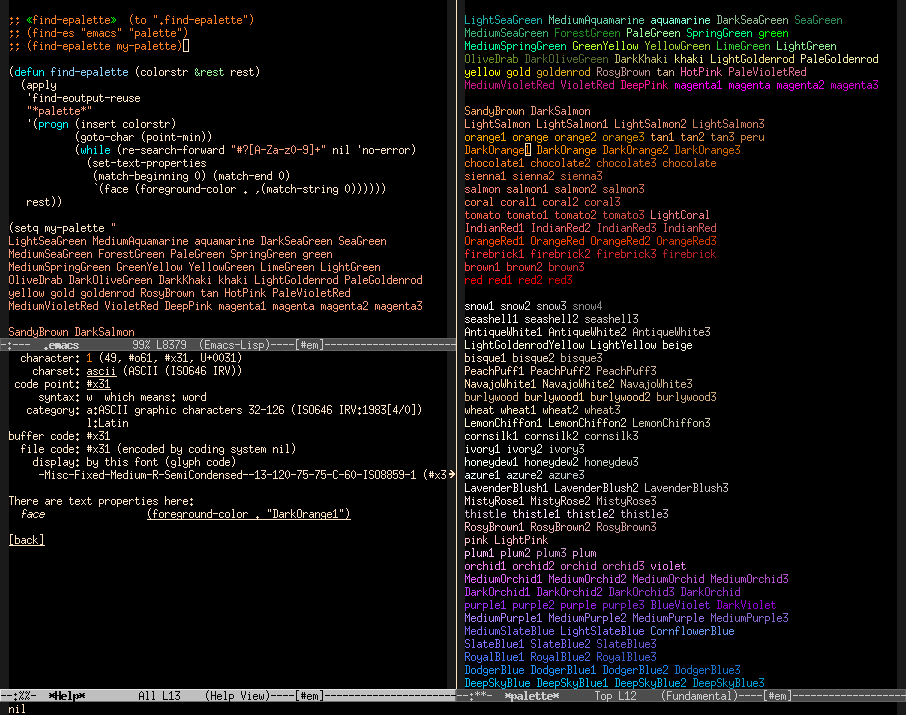The height and width of the screenshot is (715, 906).
Task: Click 'LavenderBlush2' in the palette buffer
Action: [596, 488]
